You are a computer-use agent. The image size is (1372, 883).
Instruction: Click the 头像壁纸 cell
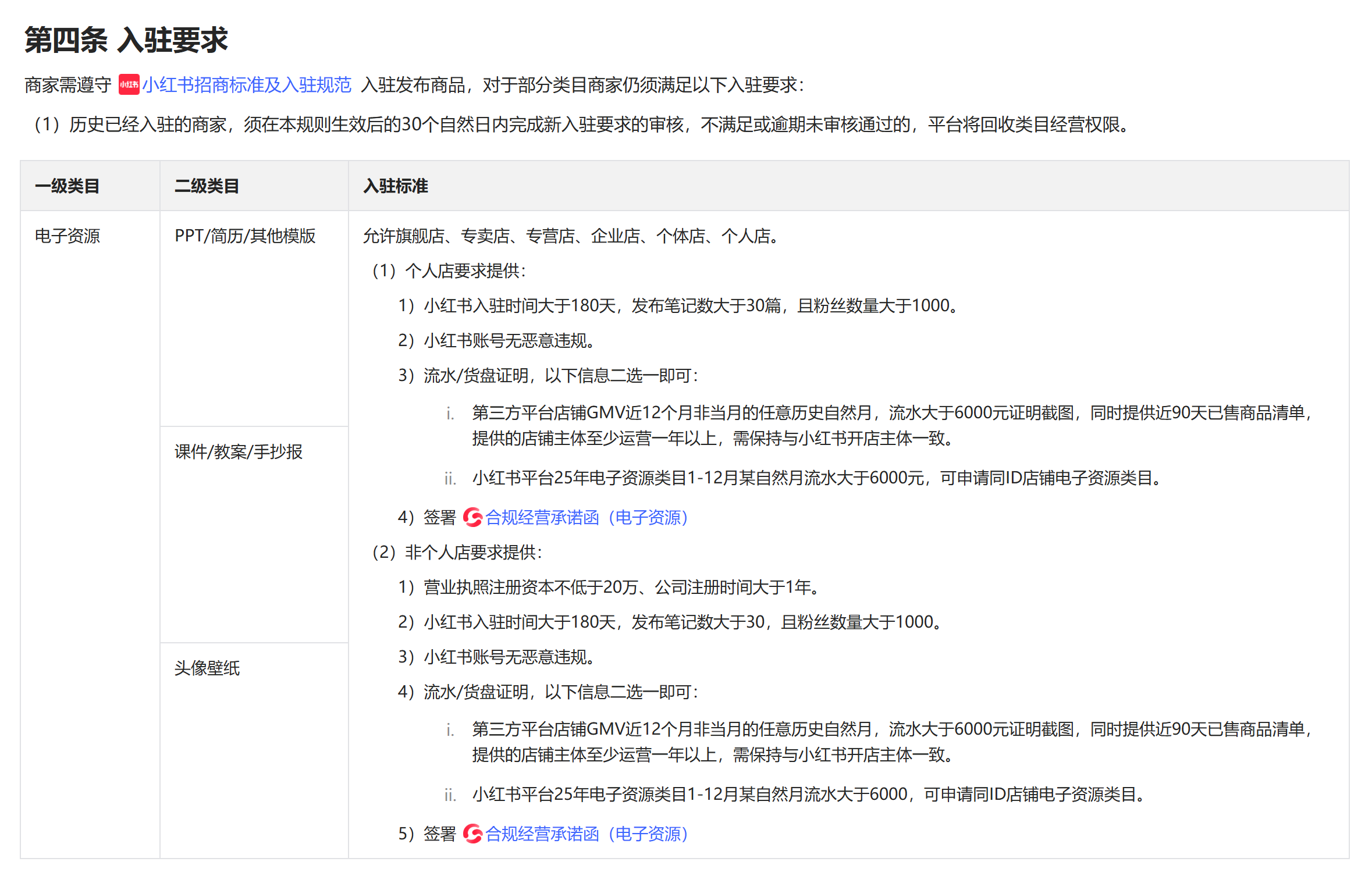[x=207, y=668]
